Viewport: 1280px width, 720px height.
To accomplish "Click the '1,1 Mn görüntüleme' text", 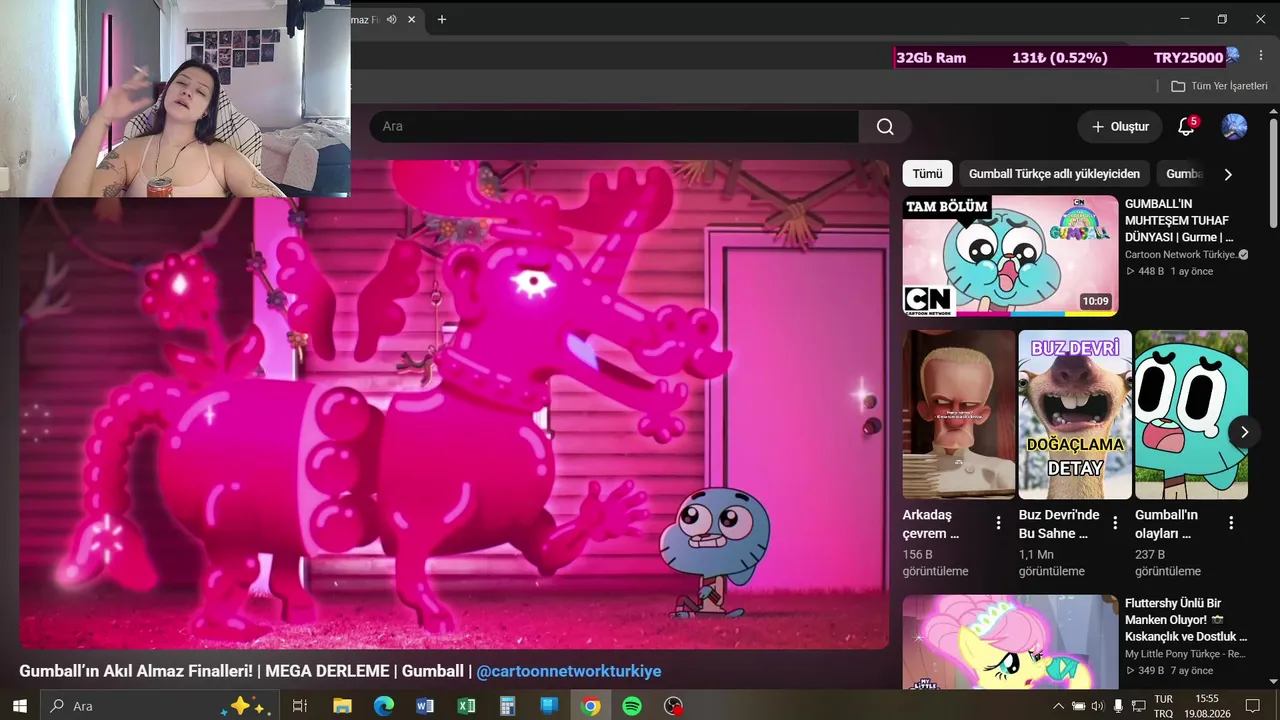I will [1052, 563].
